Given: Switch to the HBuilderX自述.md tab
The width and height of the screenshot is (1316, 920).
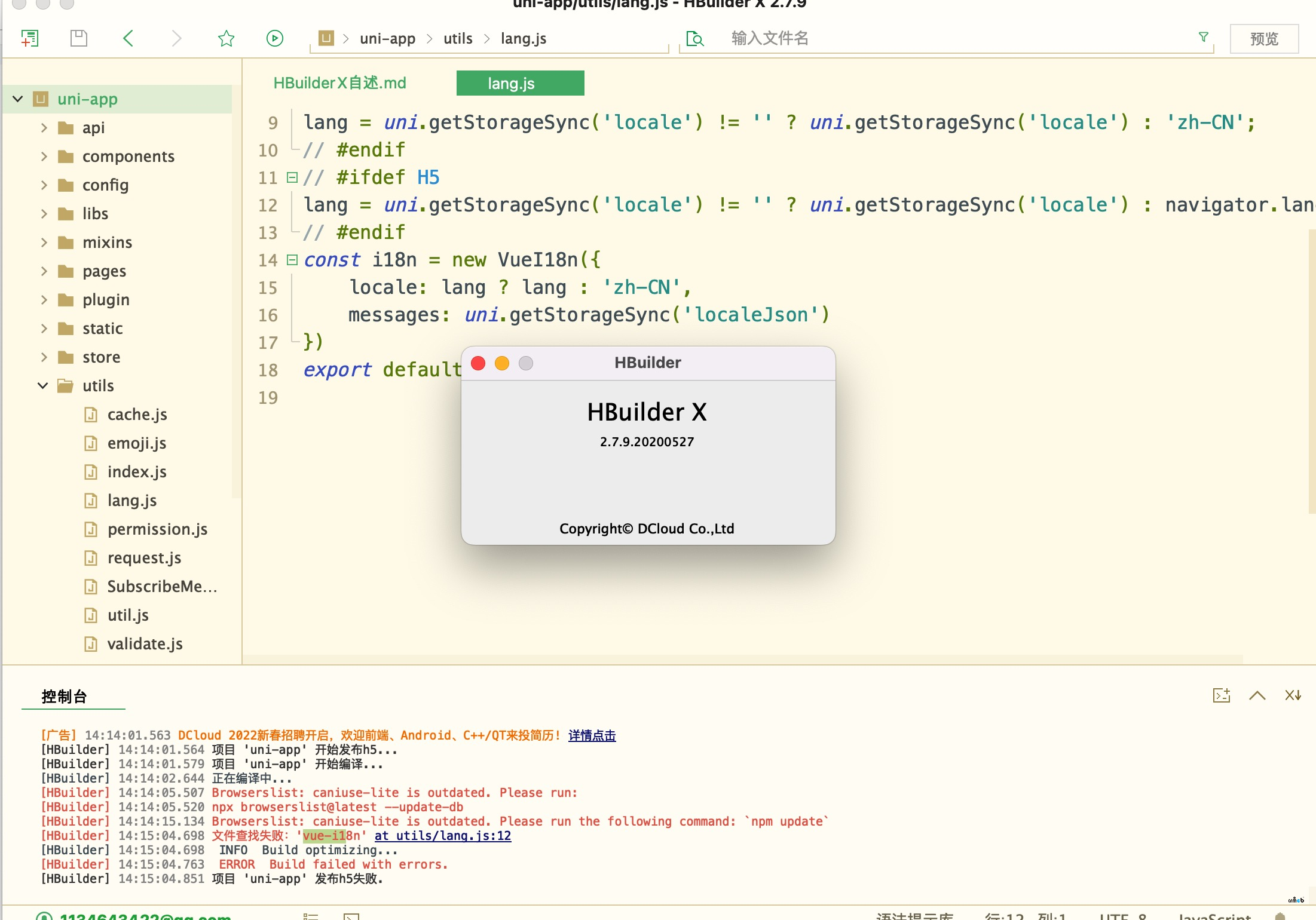Looking at the screenshot, I should pyautogui.click(x=339, y=83).
